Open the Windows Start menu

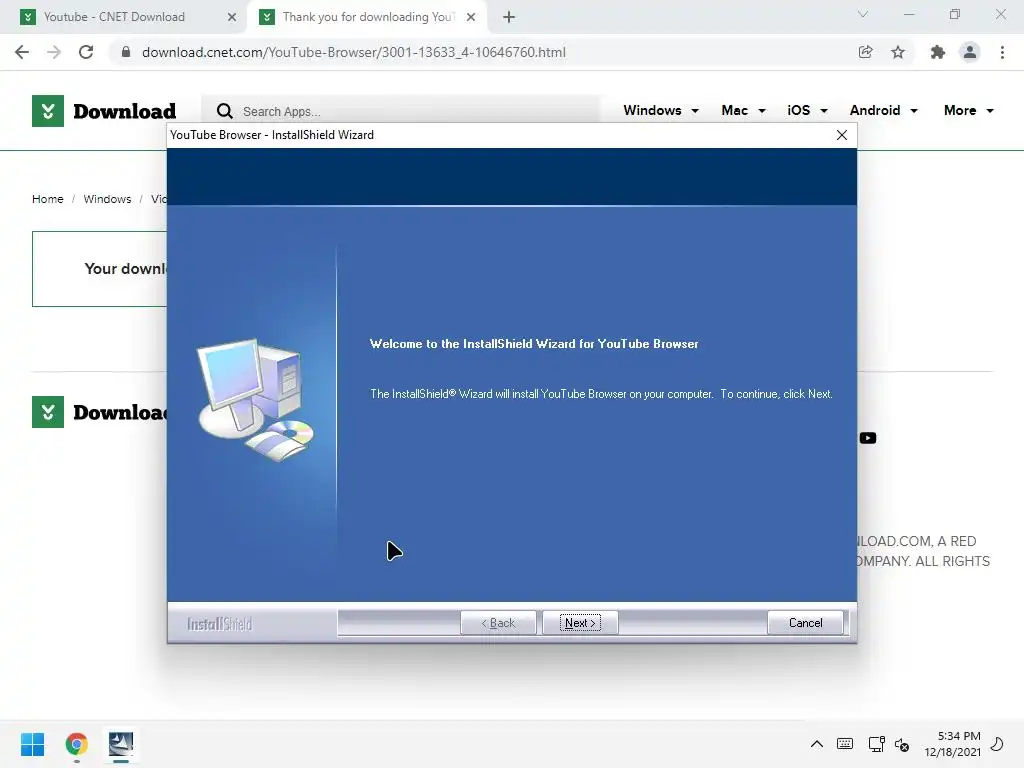coord(33,744)
